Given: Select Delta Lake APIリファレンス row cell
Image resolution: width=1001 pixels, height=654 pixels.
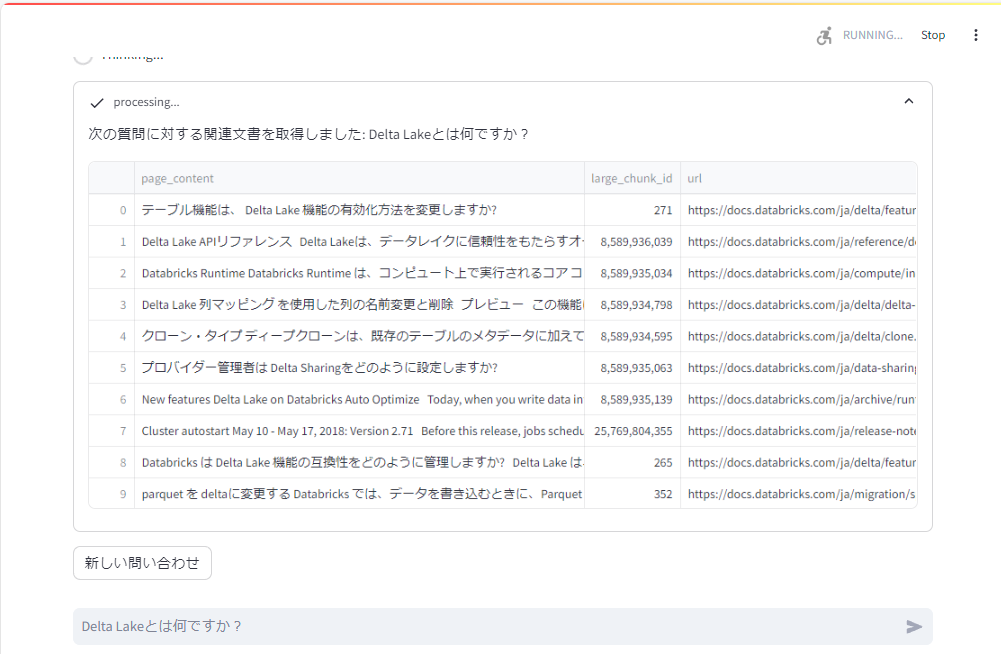Looking at the screenshot, I should point(359,241).
